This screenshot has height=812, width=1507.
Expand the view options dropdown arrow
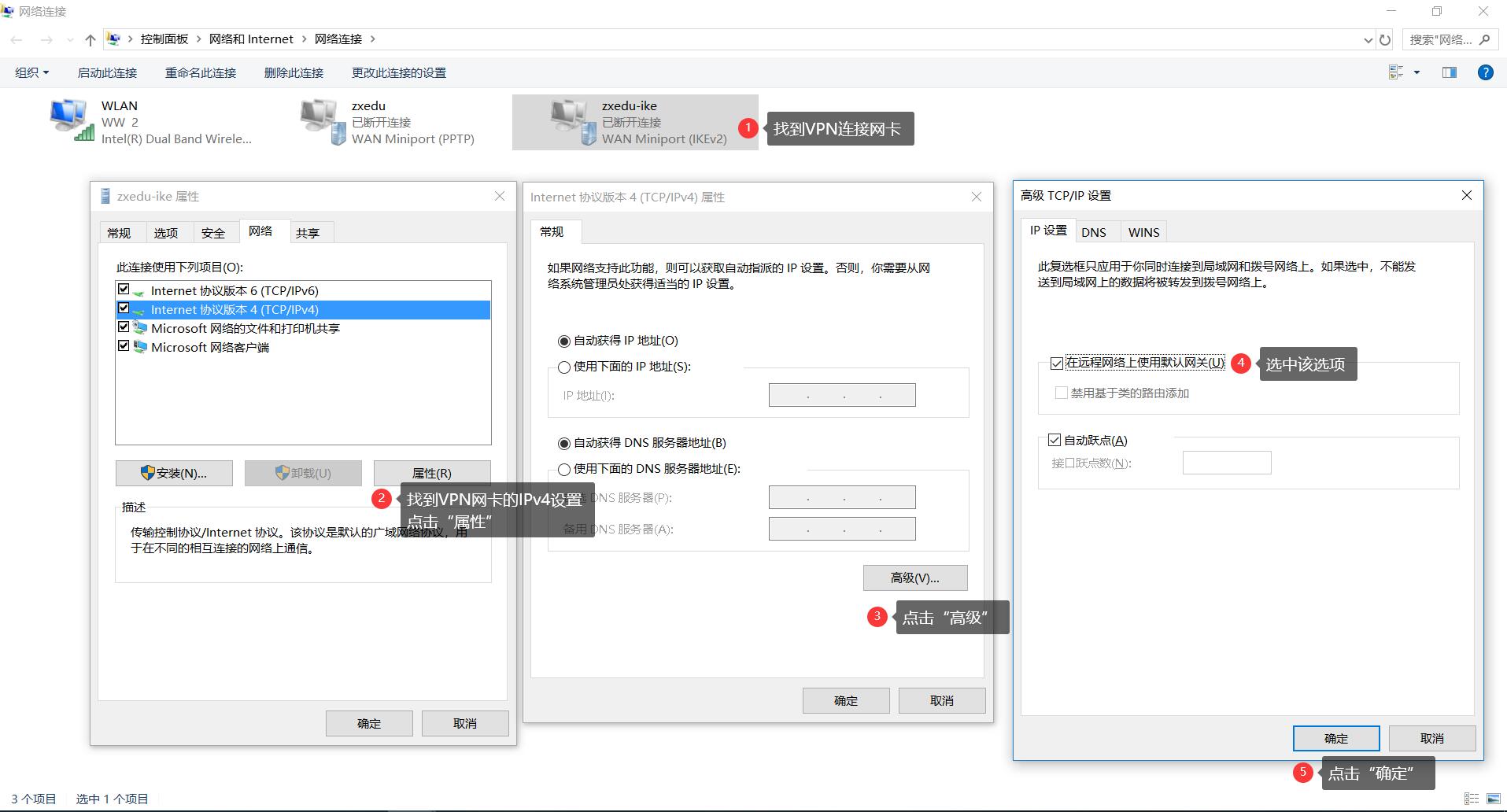tap(1417, 72)
